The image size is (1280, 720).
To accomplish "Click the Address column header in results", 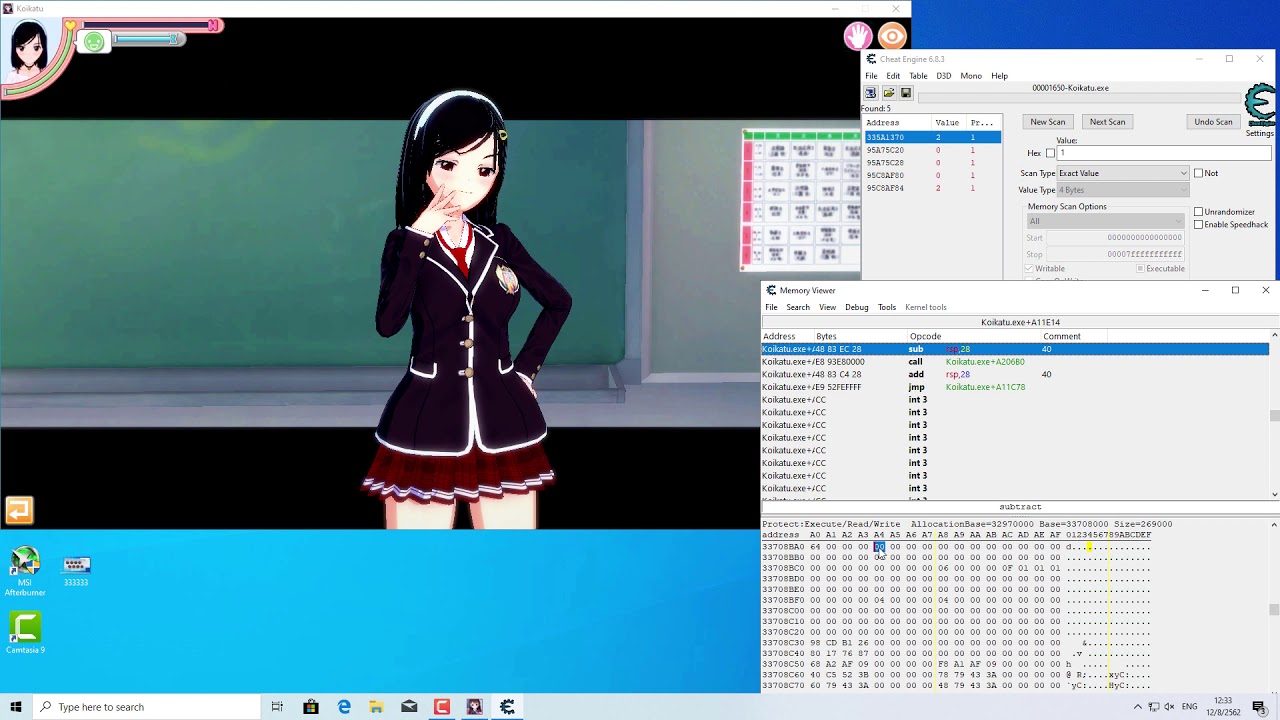I will pos(897,123).
